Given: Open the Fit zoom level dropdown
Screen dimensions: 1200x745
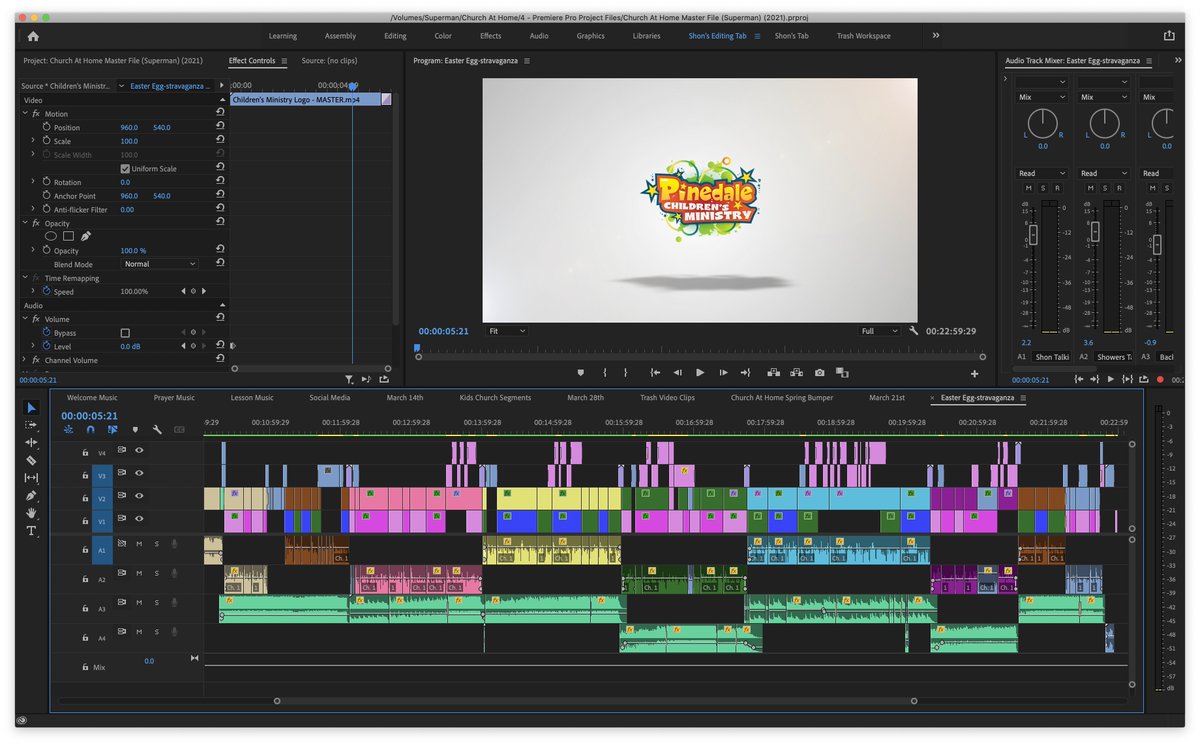Looking at the screenshot, I should [507, 330].
